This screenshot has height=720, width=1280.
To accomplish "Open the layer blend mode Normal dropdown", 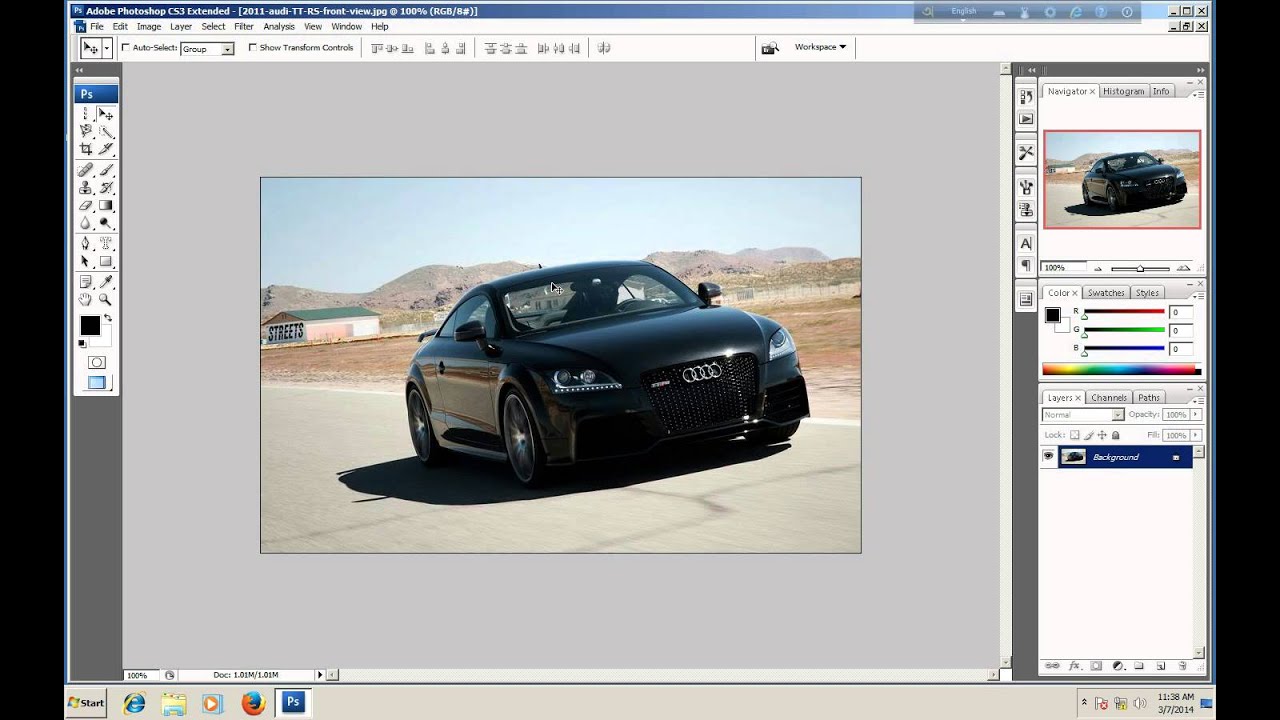I will 1083,414.
